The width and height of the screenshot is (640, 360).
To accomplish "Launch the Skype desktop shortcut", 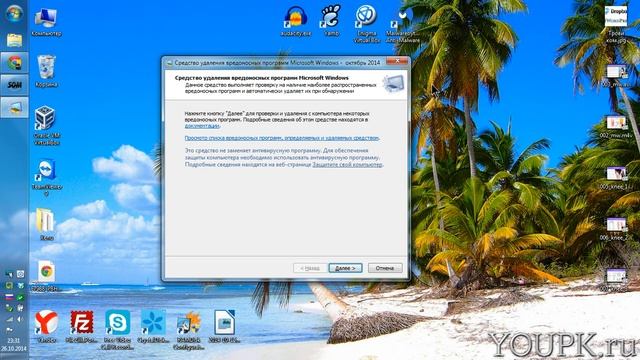I will coord(118,329).
